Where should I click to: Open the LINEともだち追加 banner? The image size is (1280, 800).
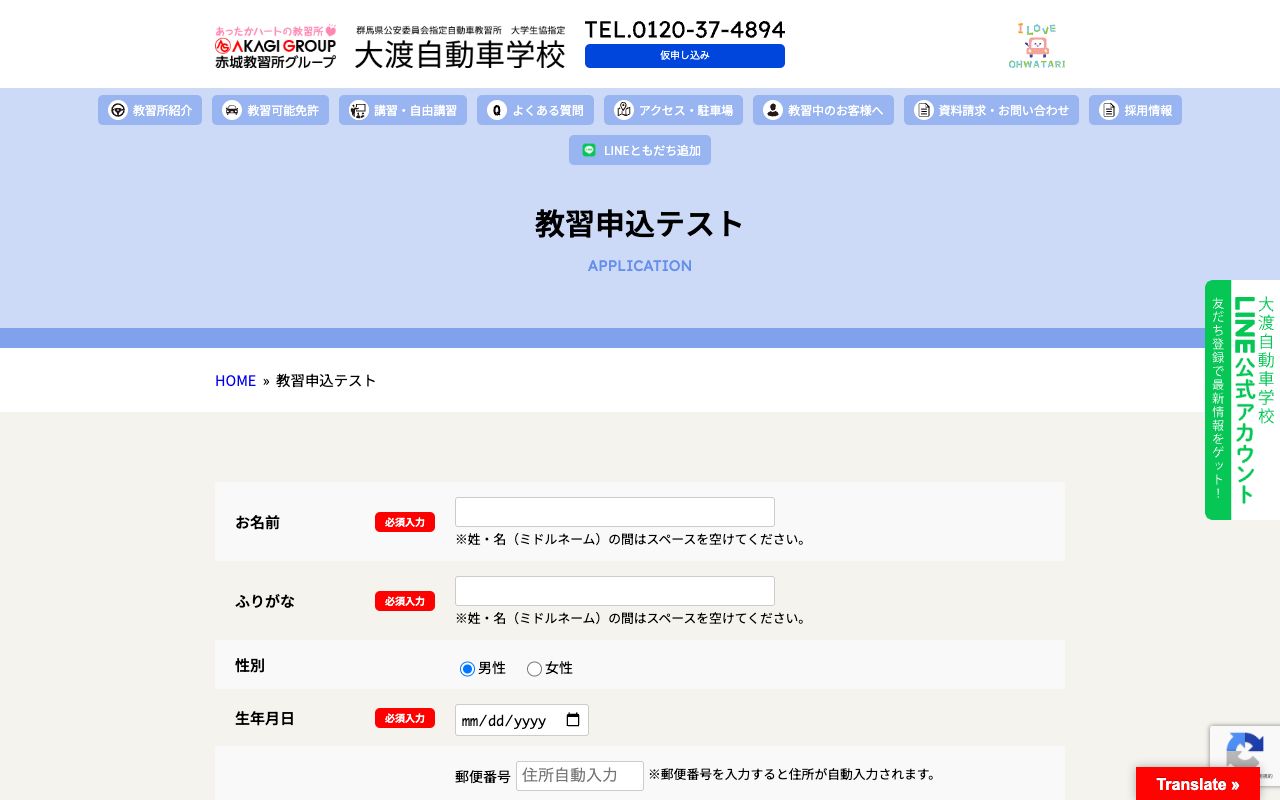coord(640,150)
